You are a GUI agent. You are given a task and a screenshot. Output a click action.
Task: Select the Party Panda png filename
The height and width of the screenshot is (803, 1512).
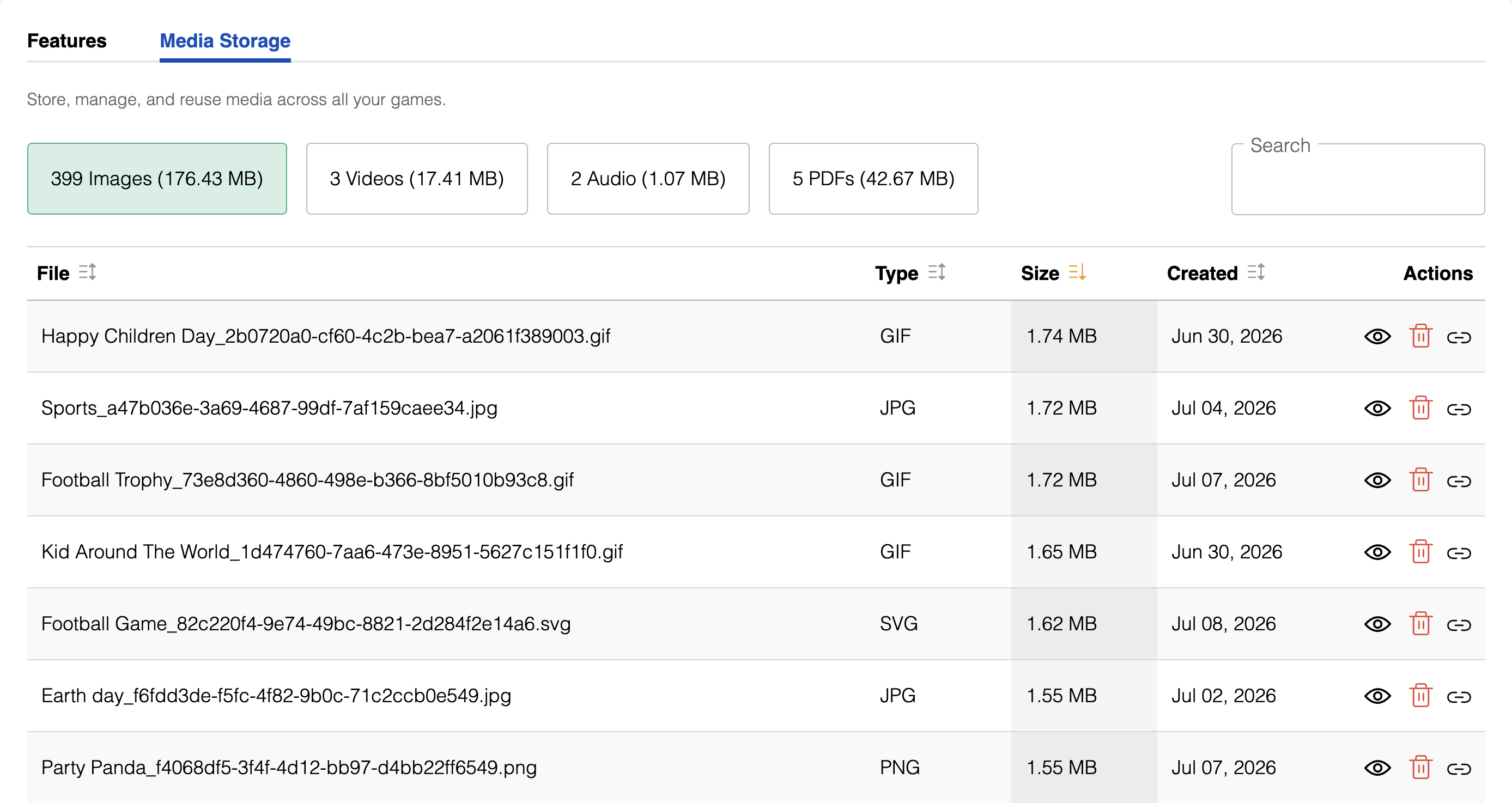pyautogui.click(x=289, y=768)
